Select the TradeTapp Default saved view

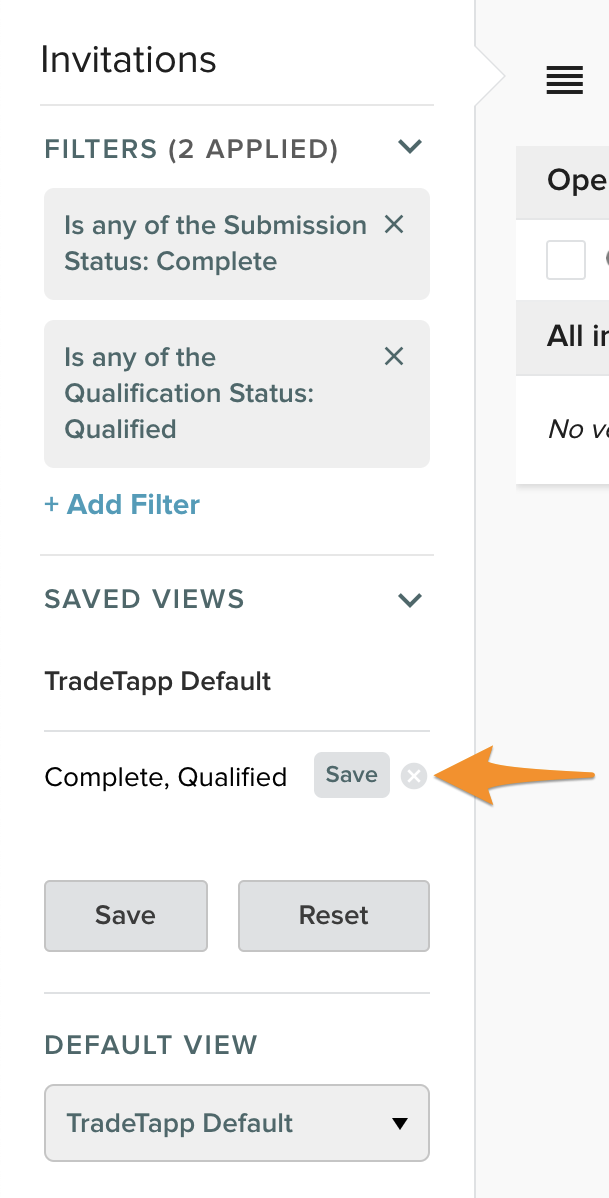click(x=158, y=682)
